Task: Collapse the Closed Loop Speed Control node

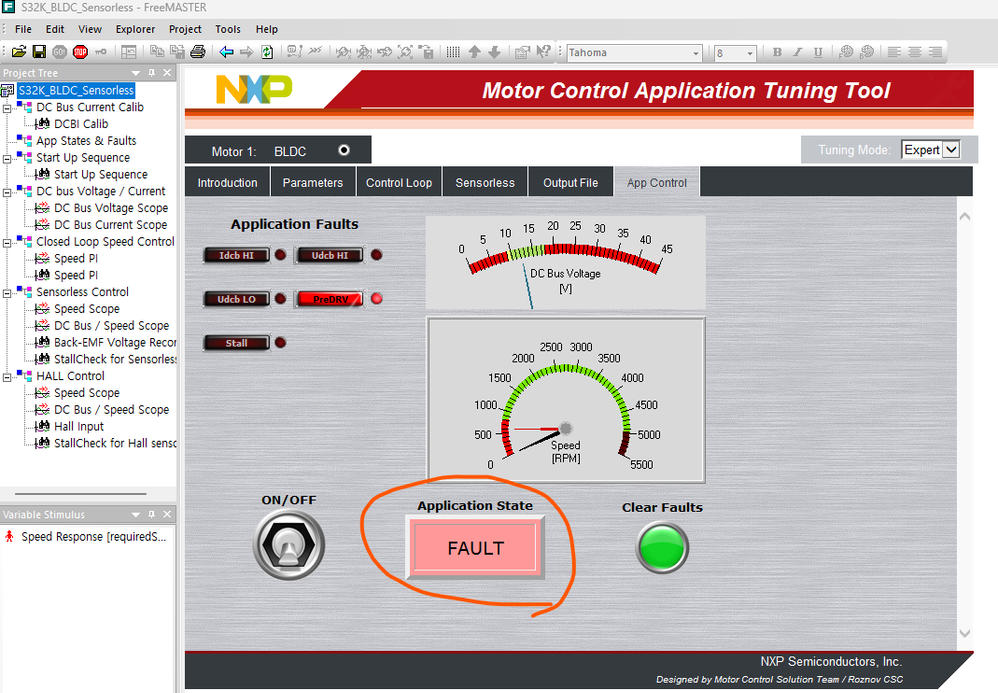Action: pyautogui.click(x=7, y=242)
